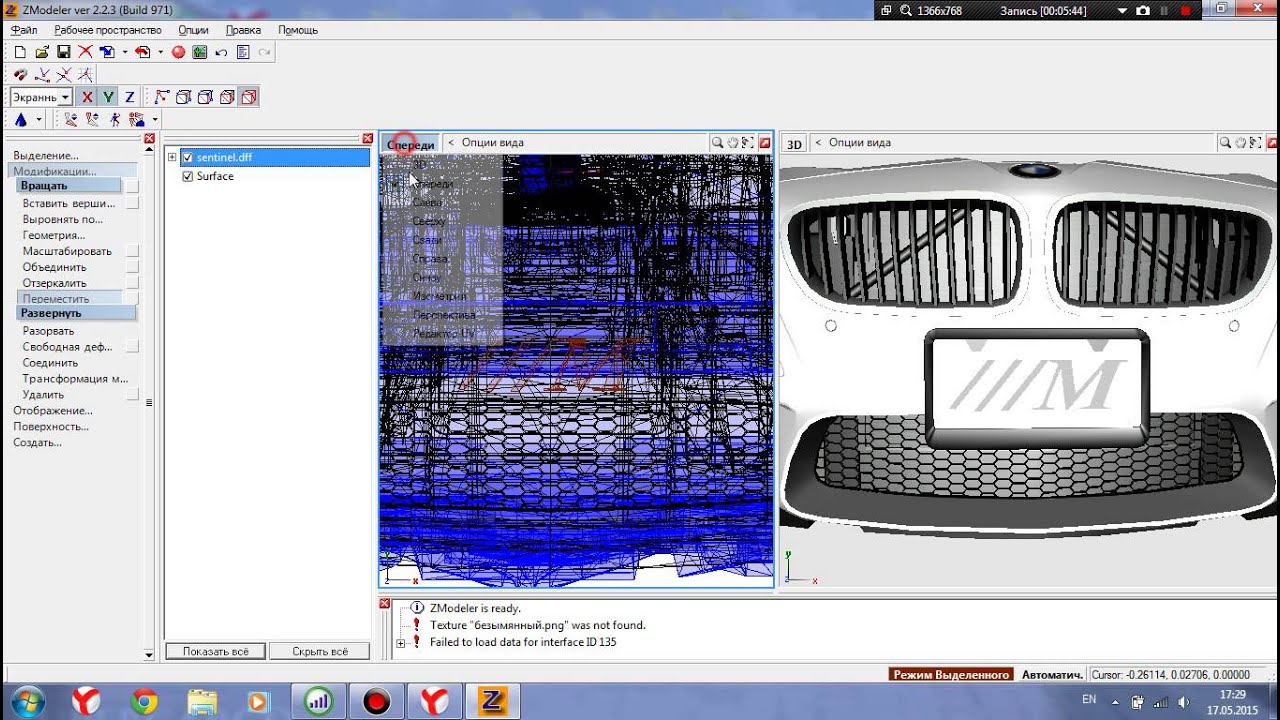Click the Windows Start button
Image resolution: width=1280 pixels, height=720 pixels.
27,701
